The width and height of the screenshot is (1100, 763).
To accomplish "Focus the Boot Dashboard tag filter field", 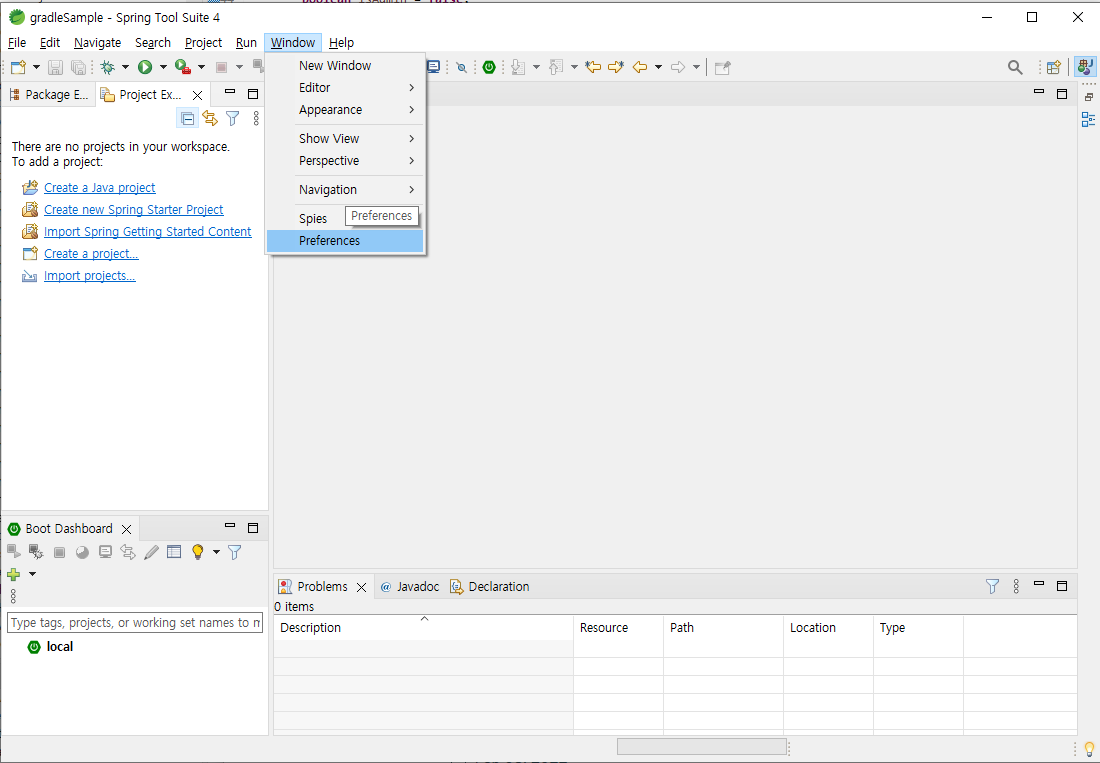I will [135, 623].
